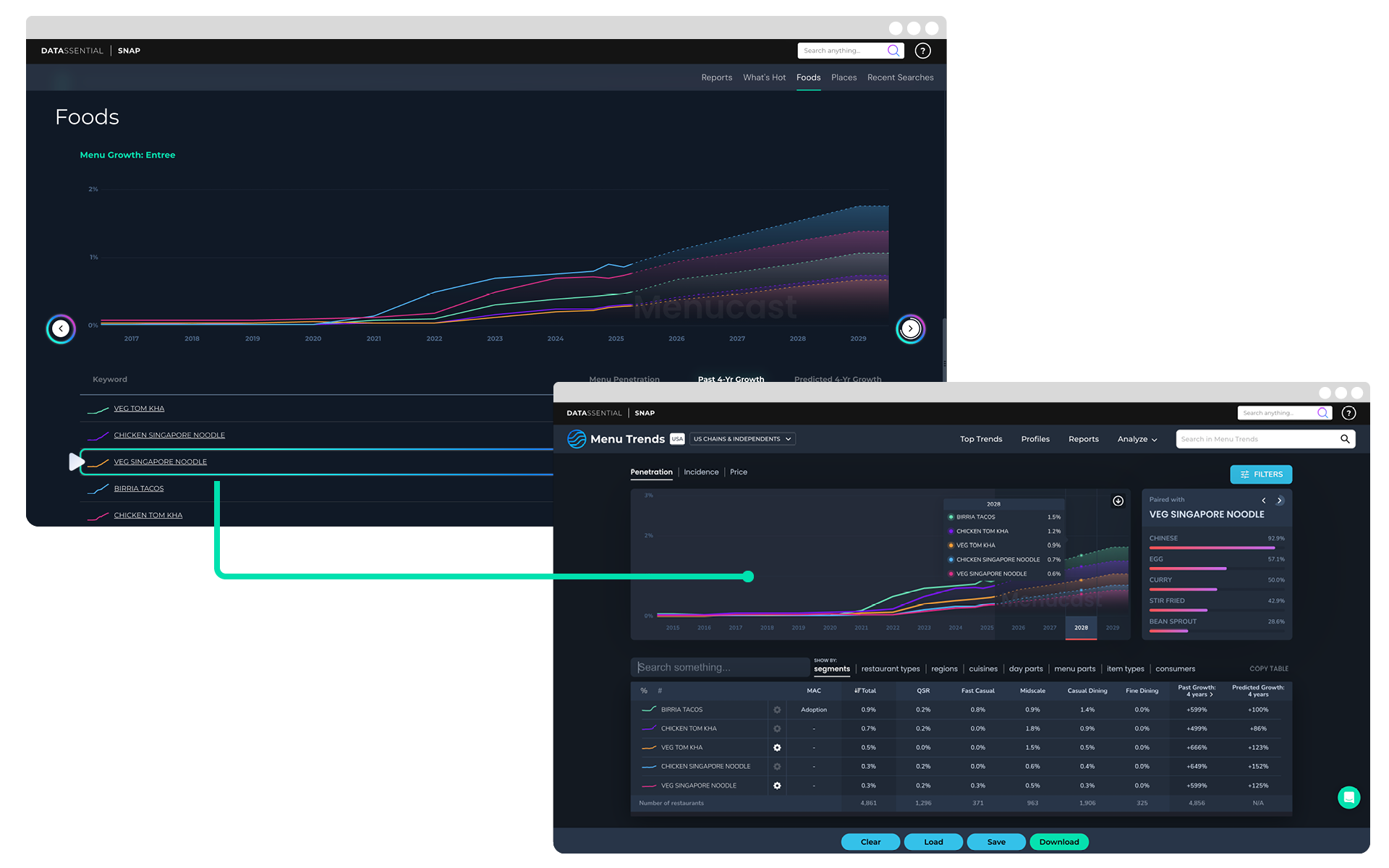Switch to the Incidence tab

(x=701, y=472)
